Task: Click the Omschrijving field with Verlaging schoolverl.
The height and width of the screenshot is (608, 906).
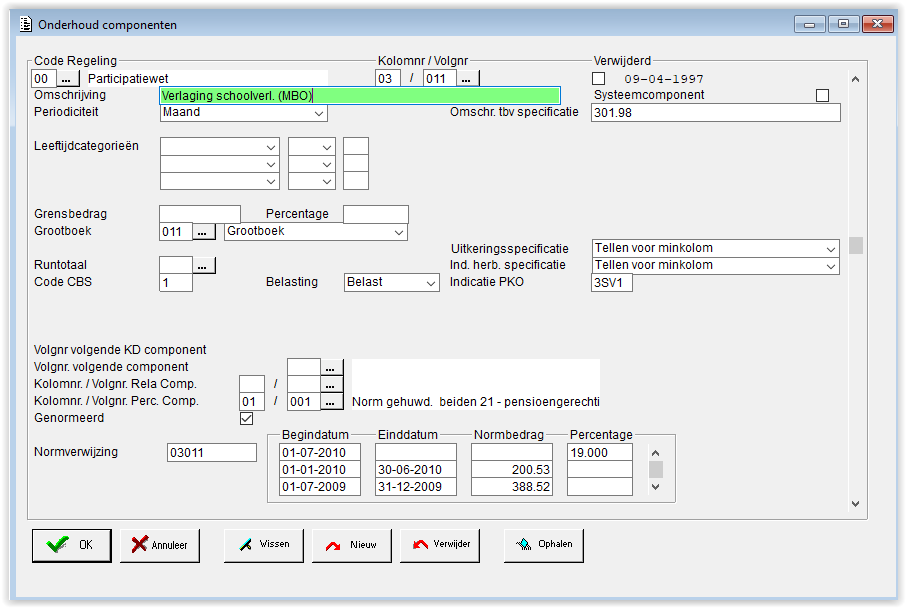Action: (x=359, y=95)
